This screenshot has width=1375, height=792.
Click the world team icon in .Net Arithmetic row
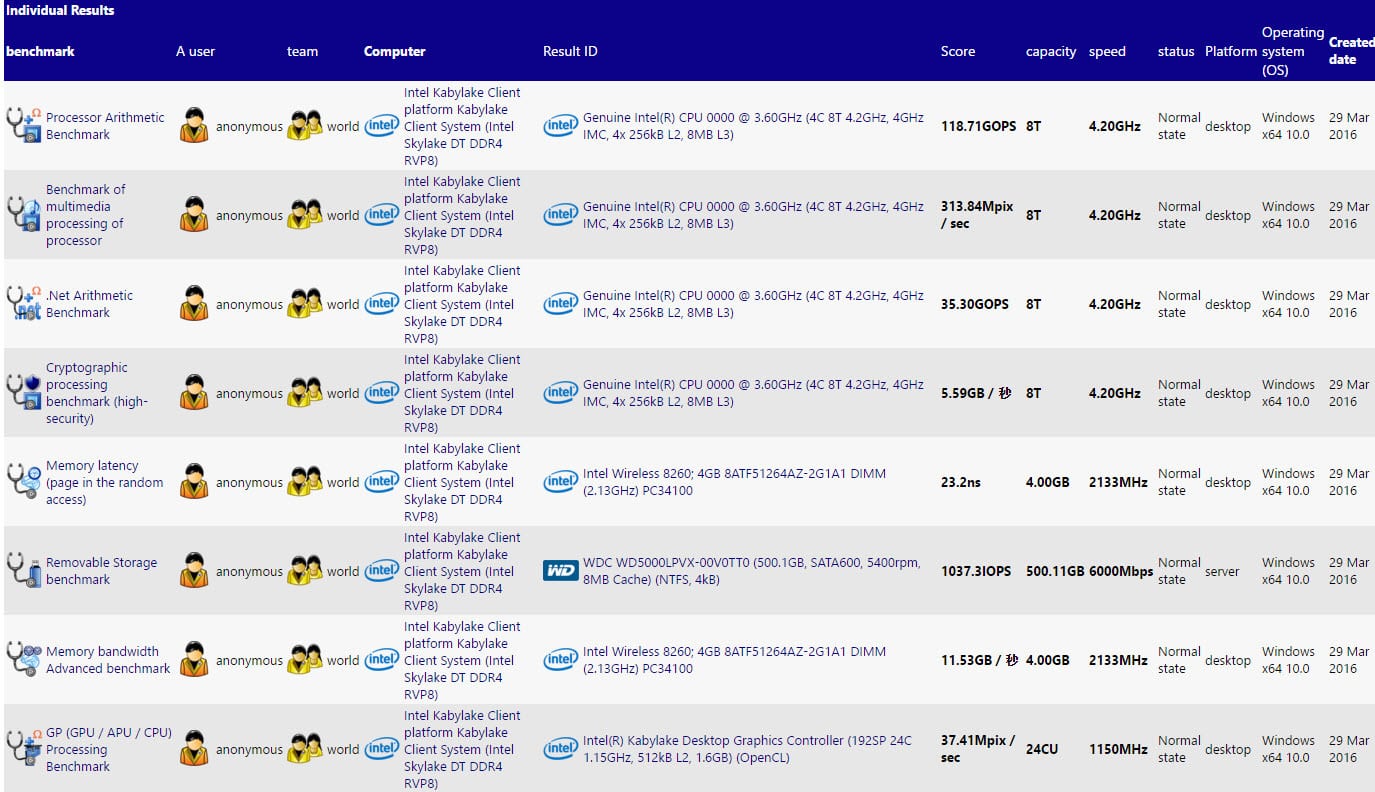coord(305,304)
